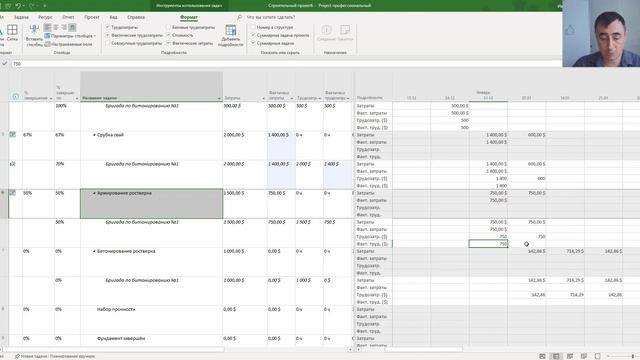Image resolution: width=640 pixels, height=360 pixels.
Task: Open Затраты column filter dropdown
Action: click(263, 98)
